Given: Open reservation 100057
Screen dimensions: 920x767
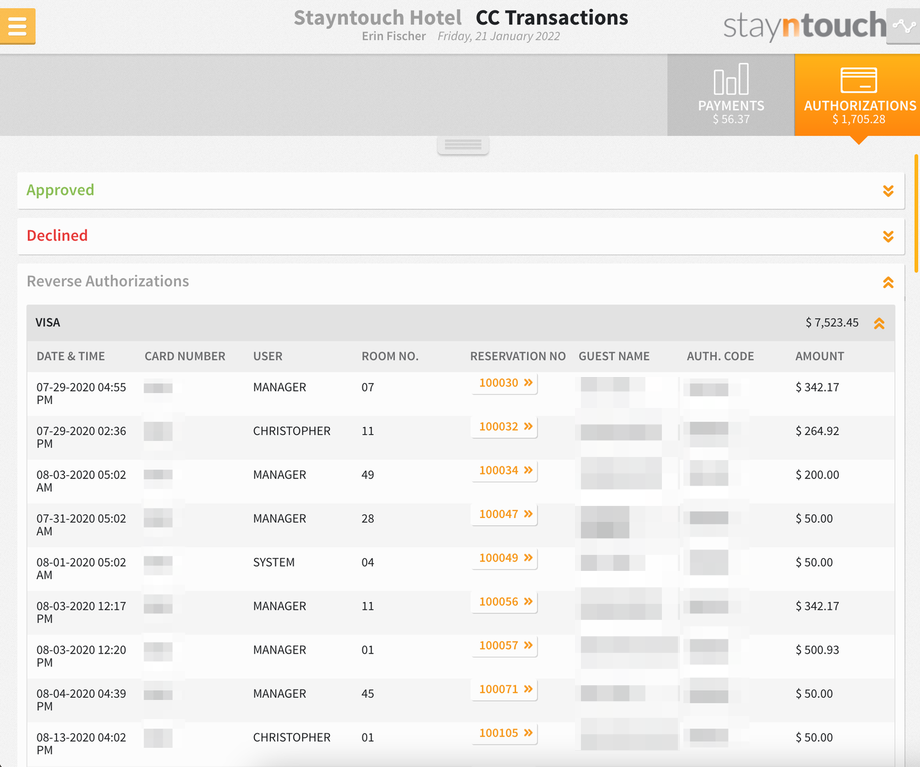Looking at the screenshot, I should (x=505, y=646).
